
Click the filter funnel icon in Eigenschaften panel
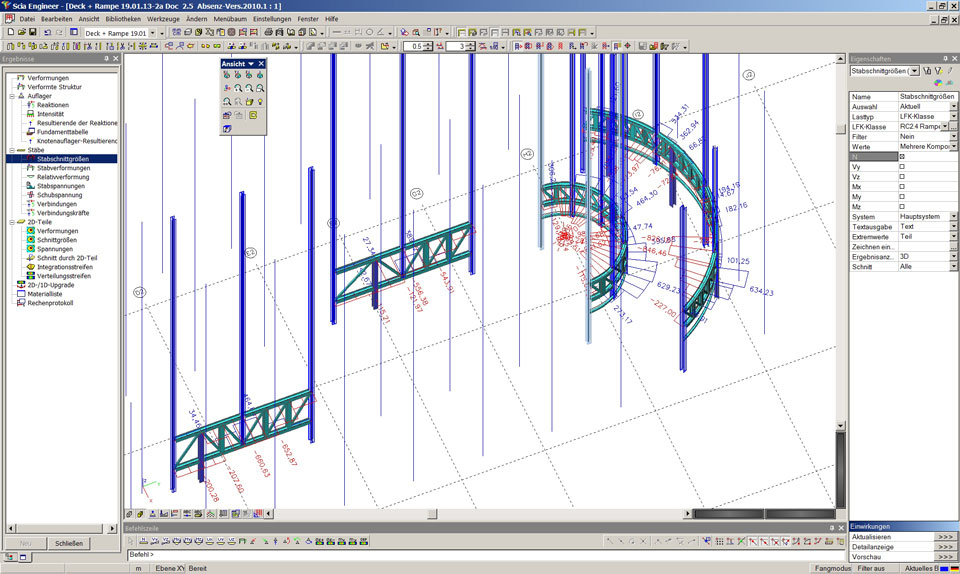[927, 71]
